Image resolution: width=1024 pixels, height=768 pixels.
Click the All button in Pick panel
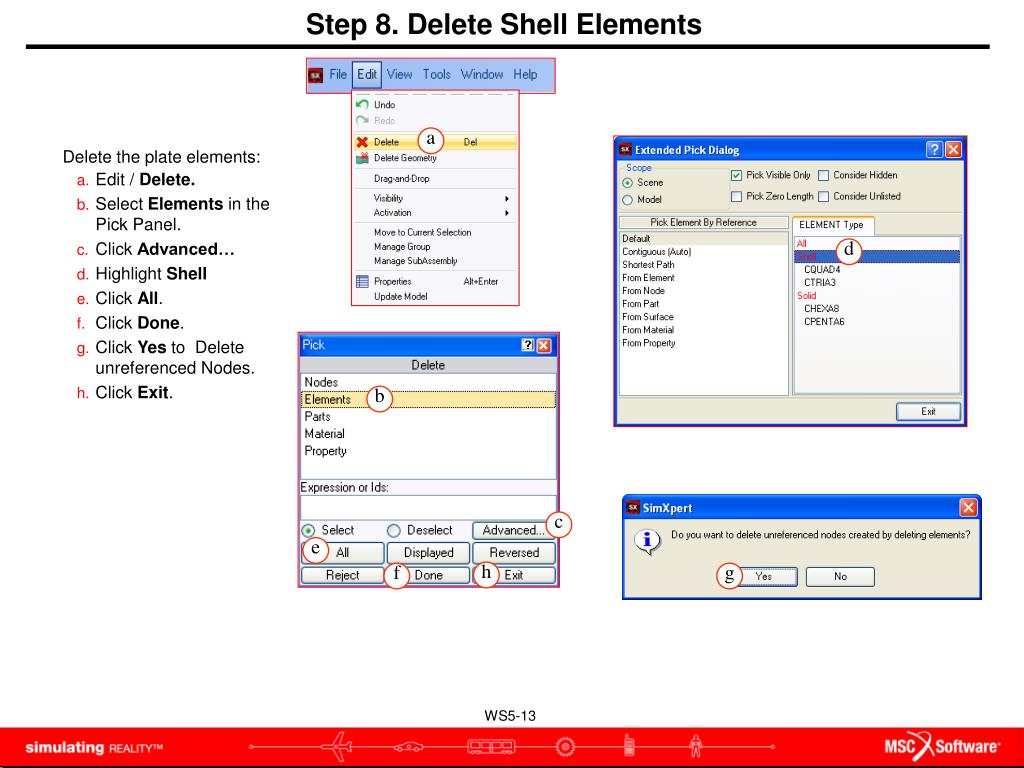point(343,552)
